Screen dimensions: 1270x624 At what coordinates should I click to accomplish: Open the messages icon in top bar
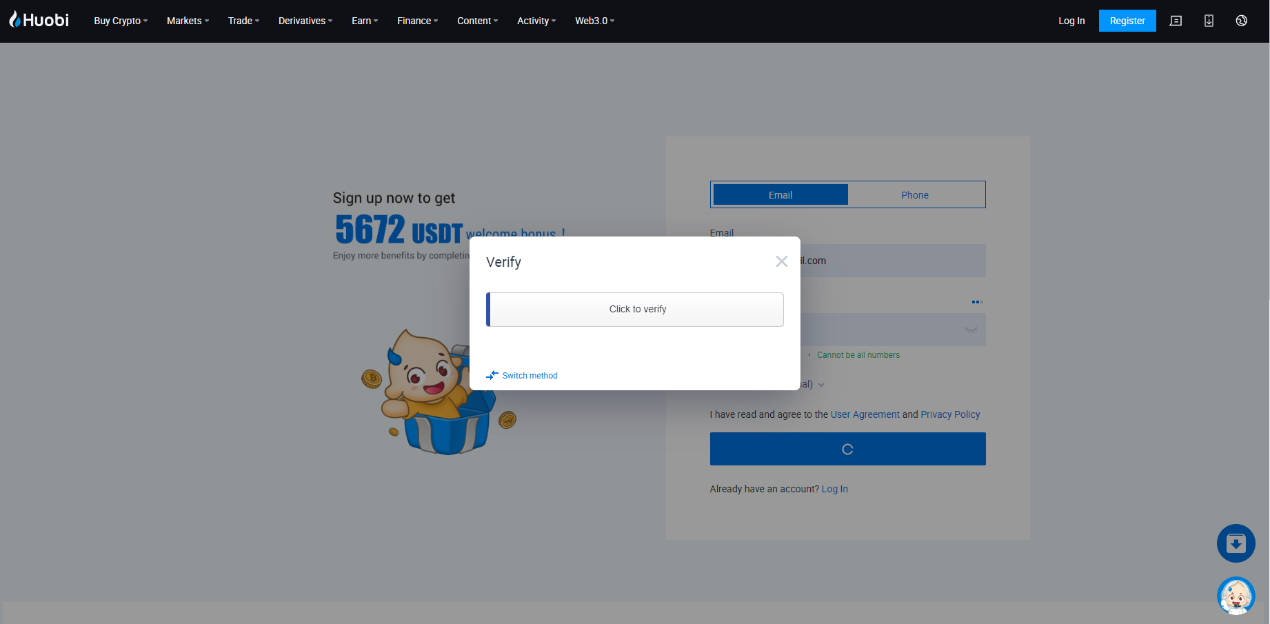point(1176,20)
